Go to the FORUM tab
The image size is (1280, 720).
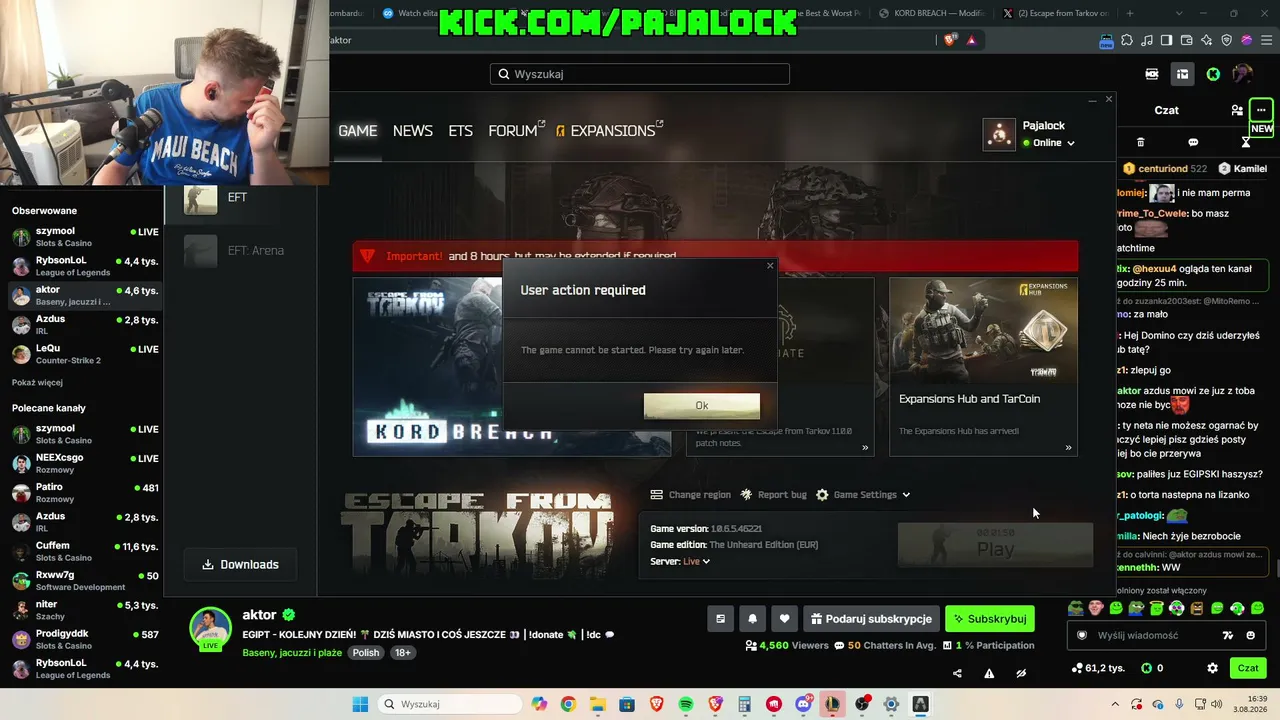coord(516,131)
